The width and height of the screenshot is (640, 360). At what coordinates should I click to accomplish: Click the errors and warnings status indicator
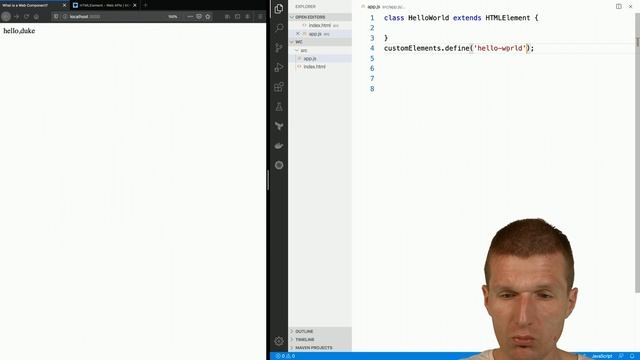tap(285, 356)
